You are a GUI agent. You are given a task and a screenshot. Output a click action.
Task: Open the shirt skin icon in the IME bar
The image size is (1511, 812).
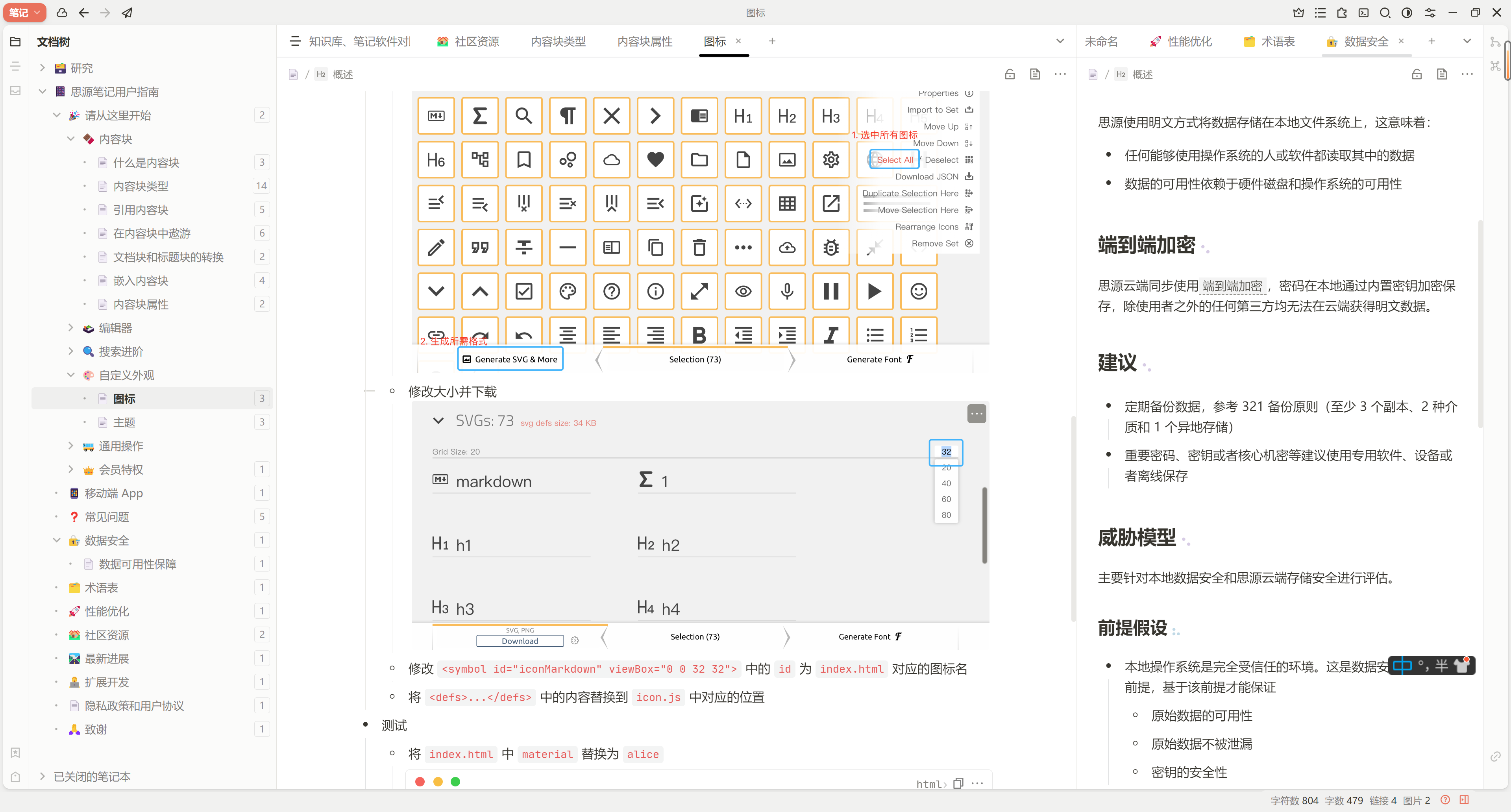tap(1462, 666)
